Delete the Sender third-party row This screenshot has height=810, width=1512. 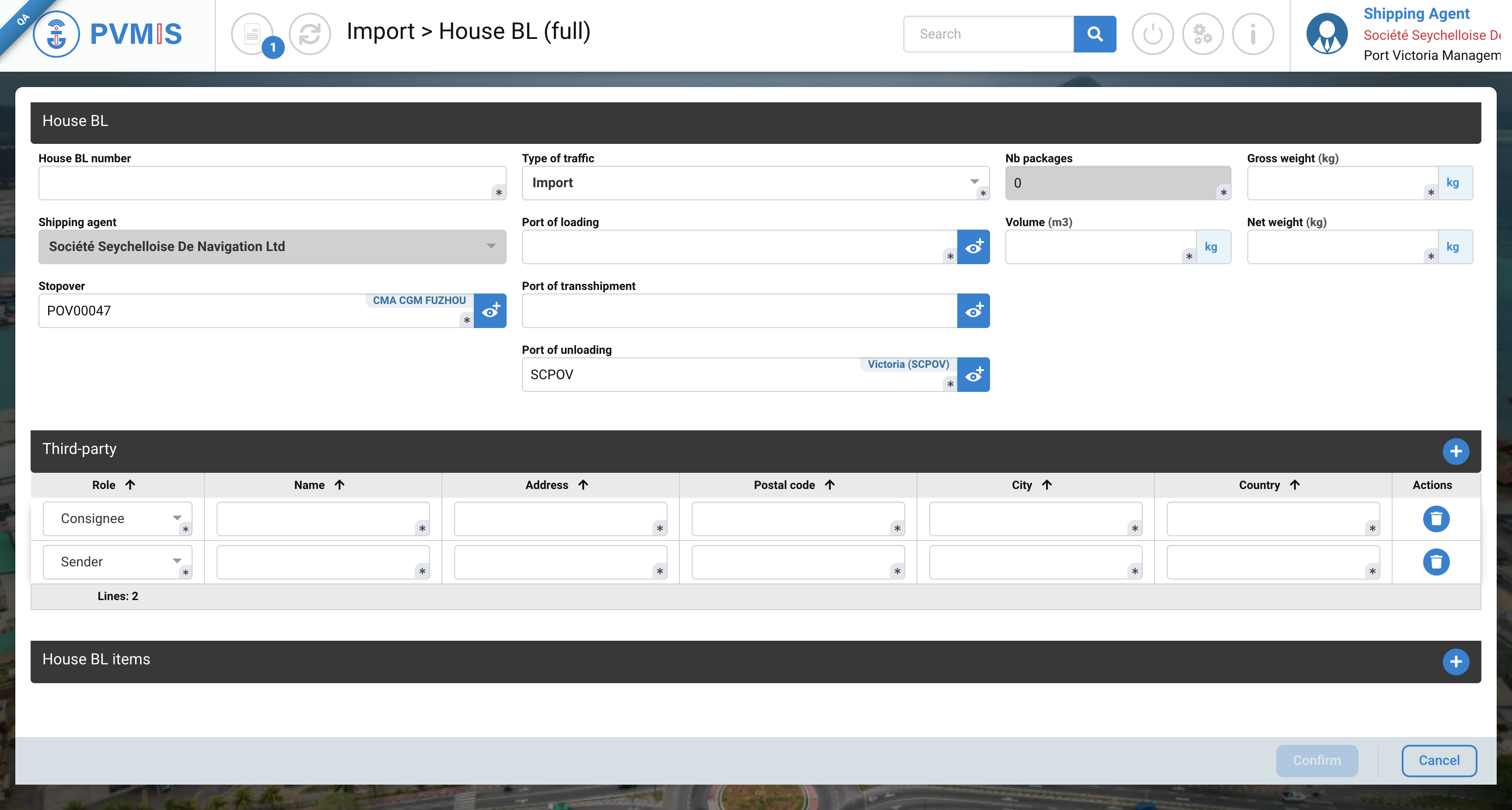click(x=1436, y=562)
